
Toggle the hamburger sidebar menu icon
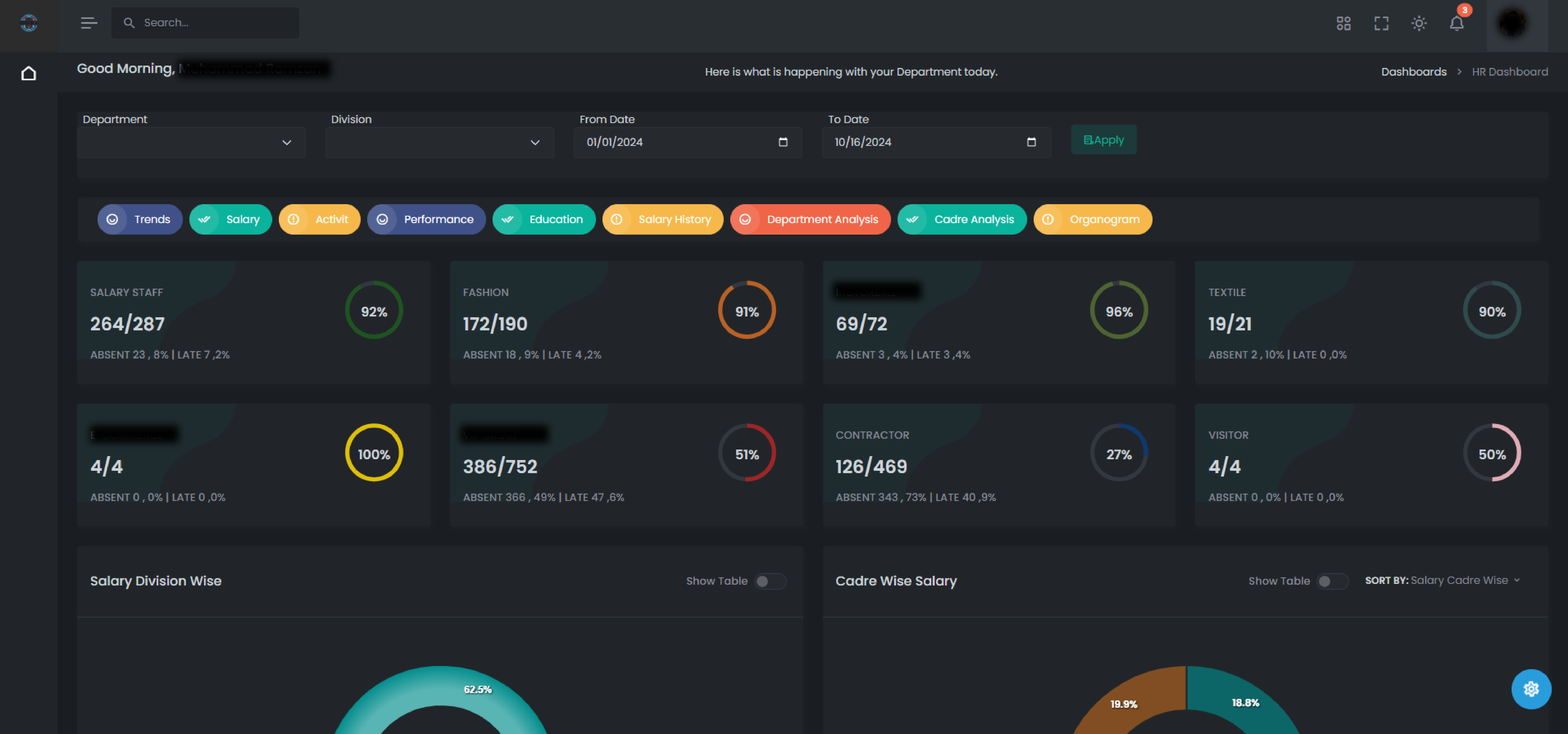tap(89, 23)
